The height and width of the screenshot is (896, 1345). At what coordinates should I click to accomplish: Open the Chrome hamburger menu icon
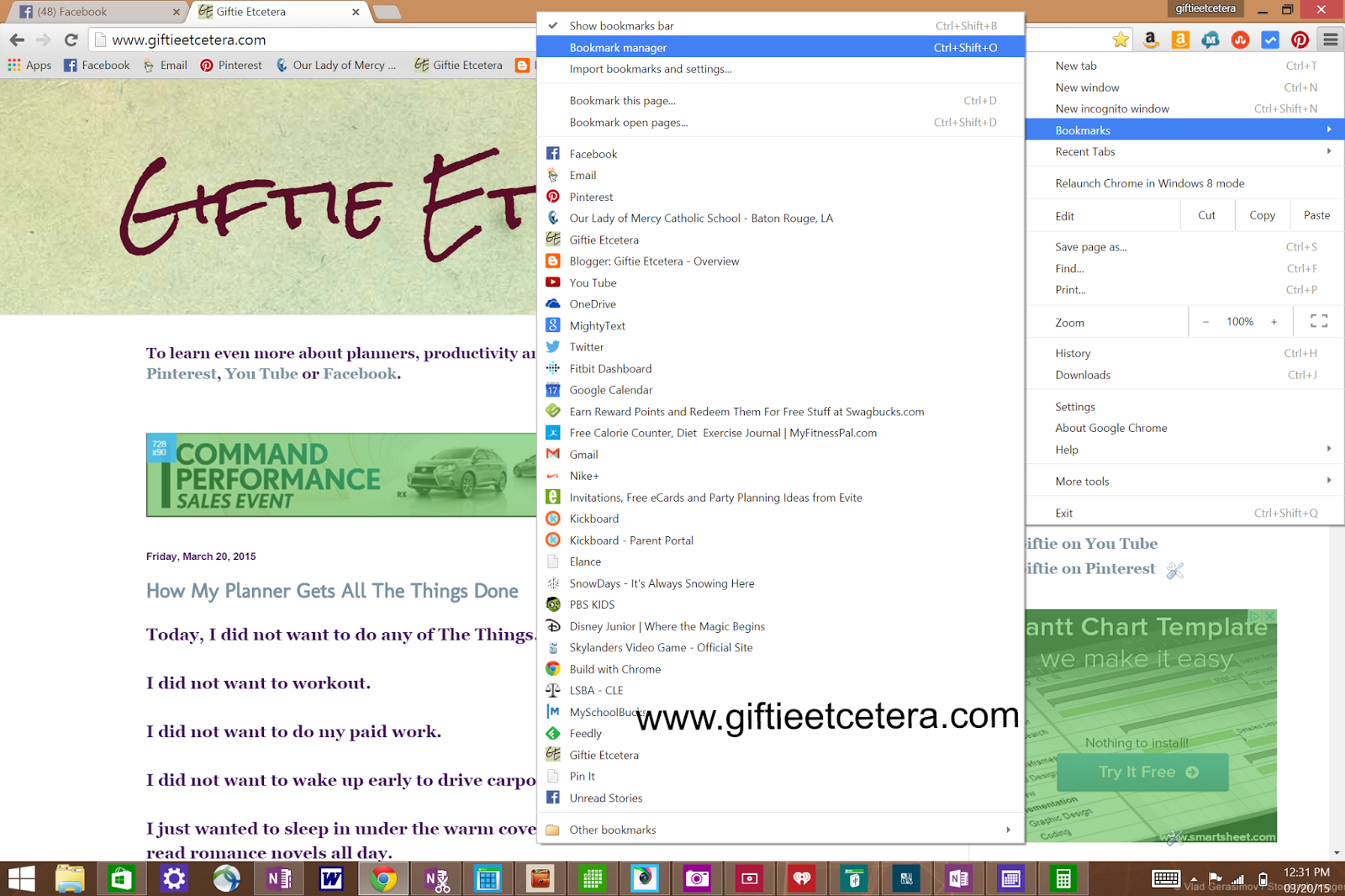tap(1330, 40)
